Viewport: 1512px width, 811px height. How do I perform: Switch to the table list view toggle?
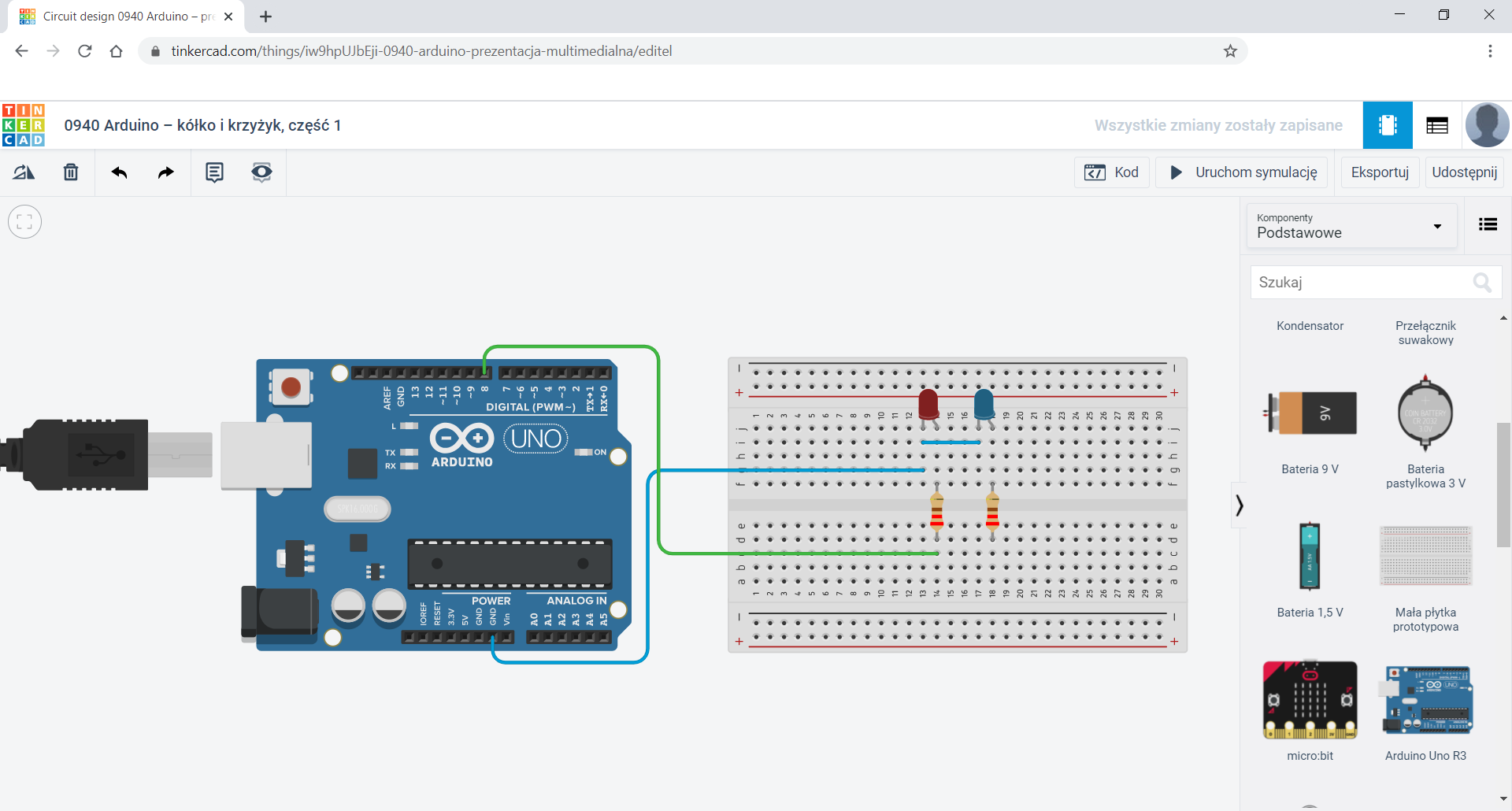click(x=1437, y=124)
